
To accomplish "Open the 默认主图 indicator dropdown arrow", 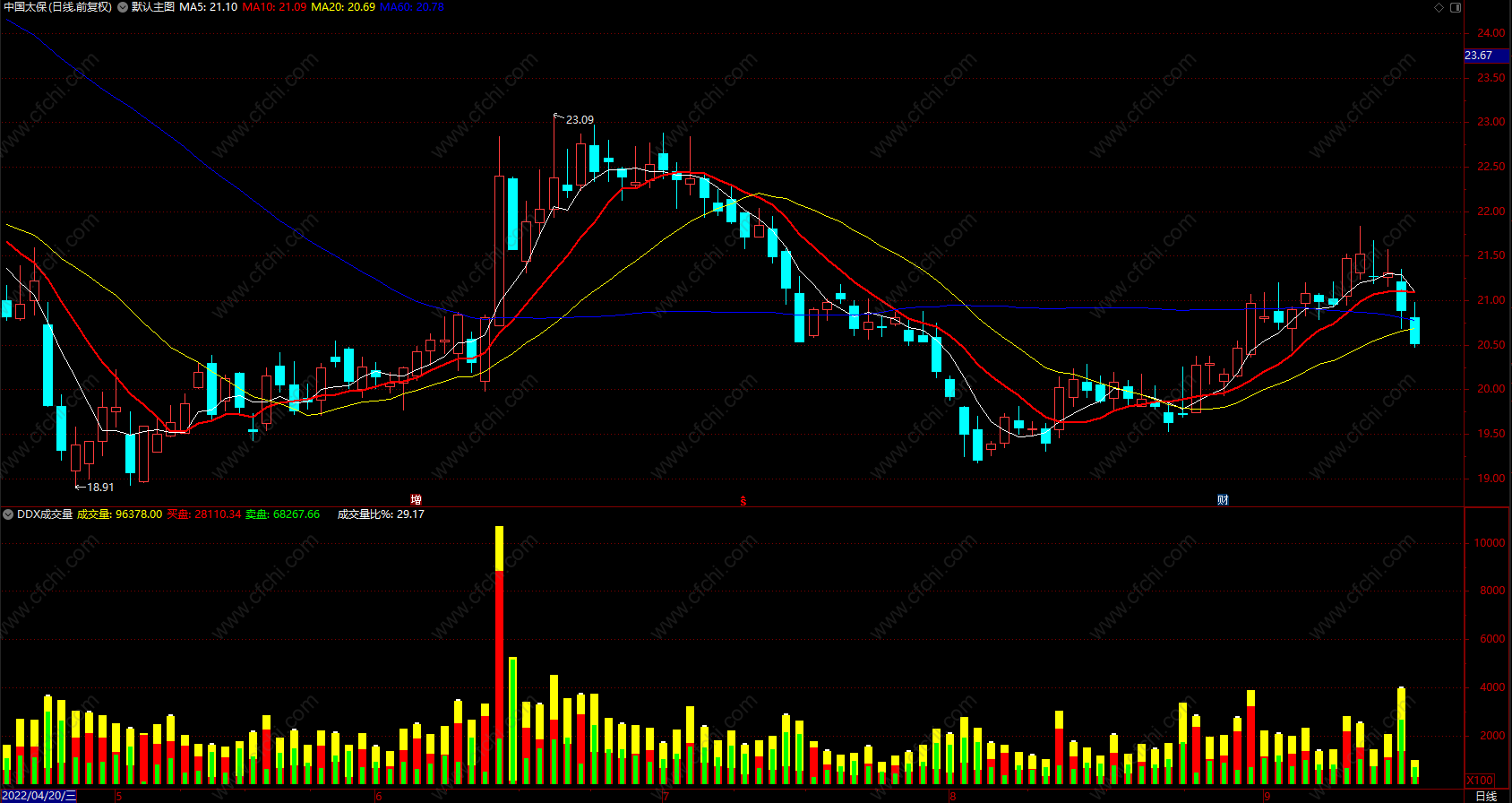I will (123, 7).
